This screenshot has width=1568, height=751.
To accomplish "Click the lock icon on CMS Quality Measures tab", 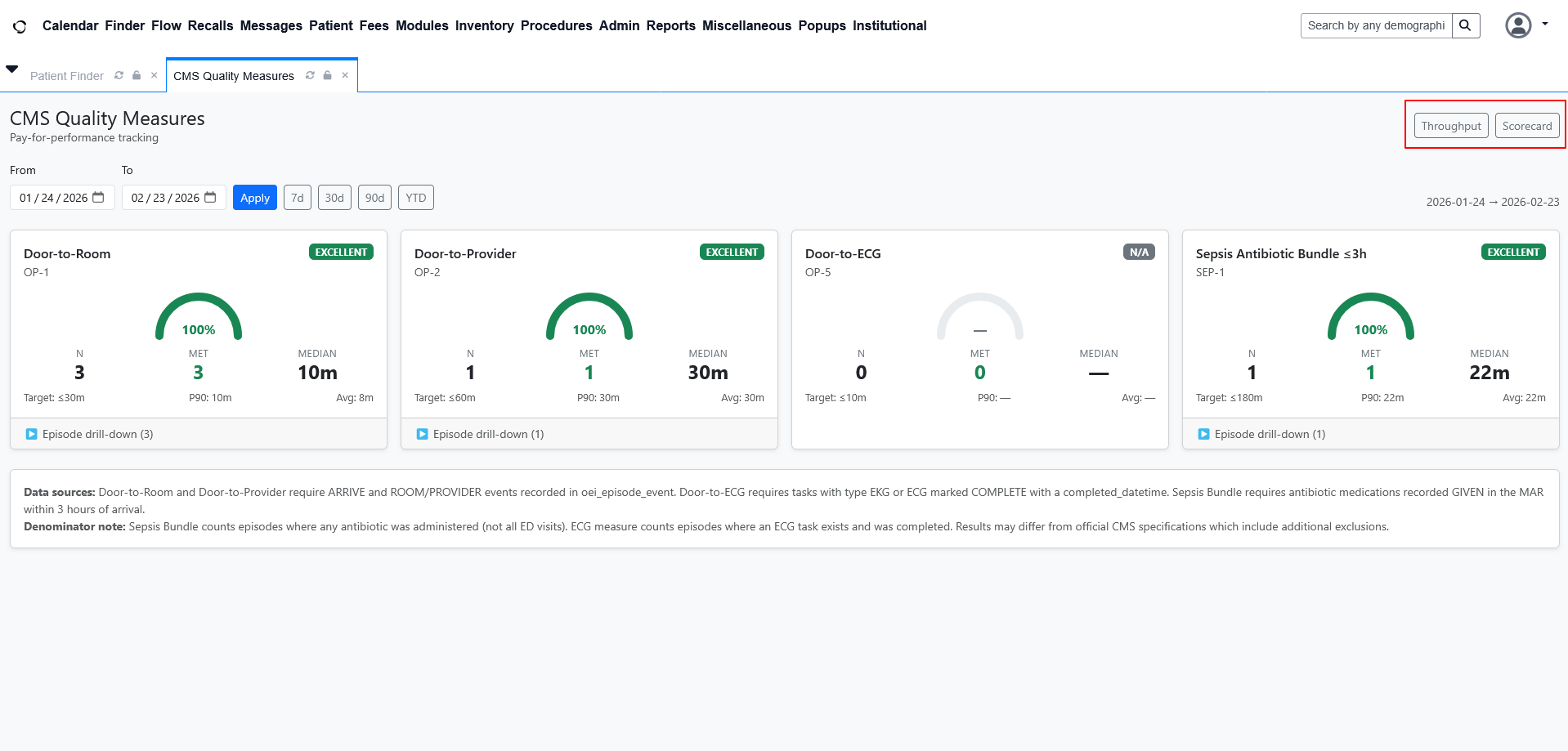I will coord(327,75).
